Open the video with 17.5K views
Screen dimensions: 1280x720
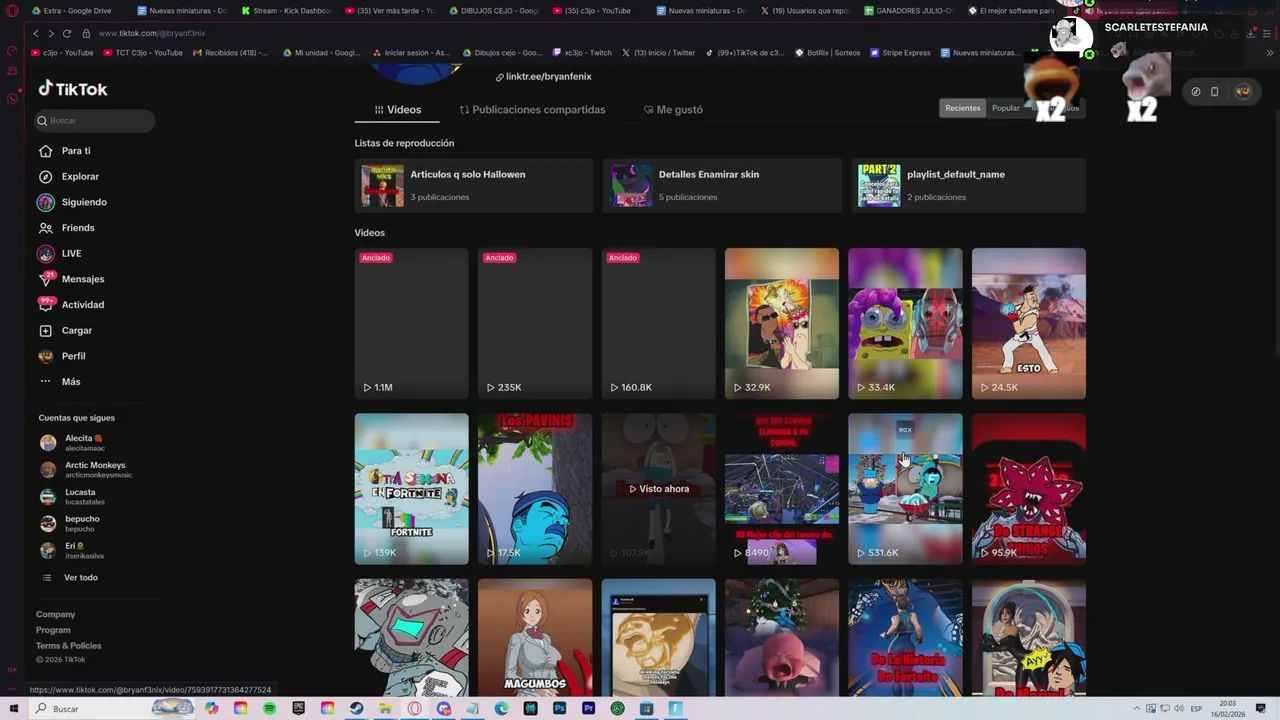pyautogui.click(x=535, y=489)
